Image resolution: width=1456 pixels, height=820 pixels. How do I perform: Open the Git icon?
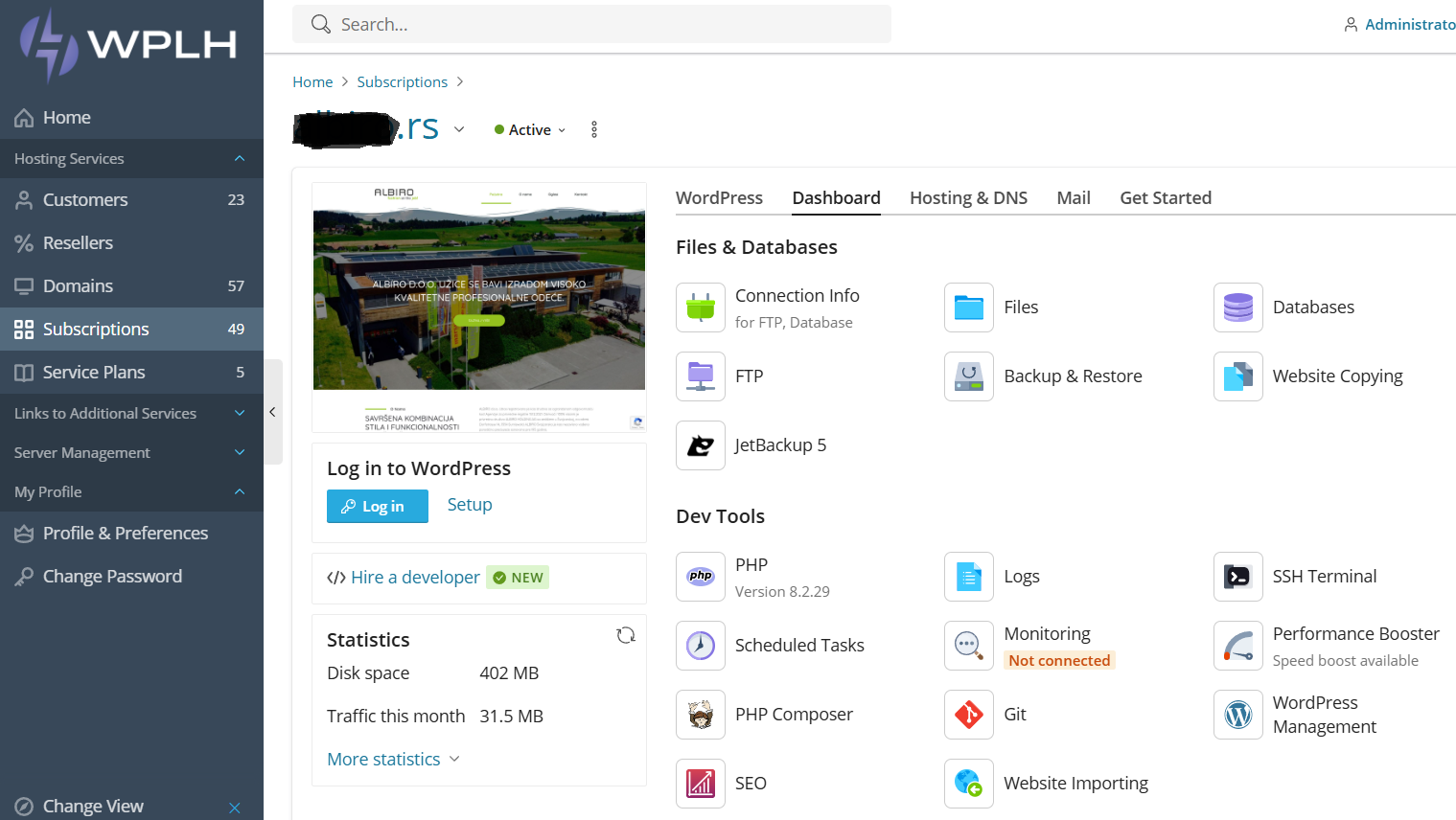[969, 715]
